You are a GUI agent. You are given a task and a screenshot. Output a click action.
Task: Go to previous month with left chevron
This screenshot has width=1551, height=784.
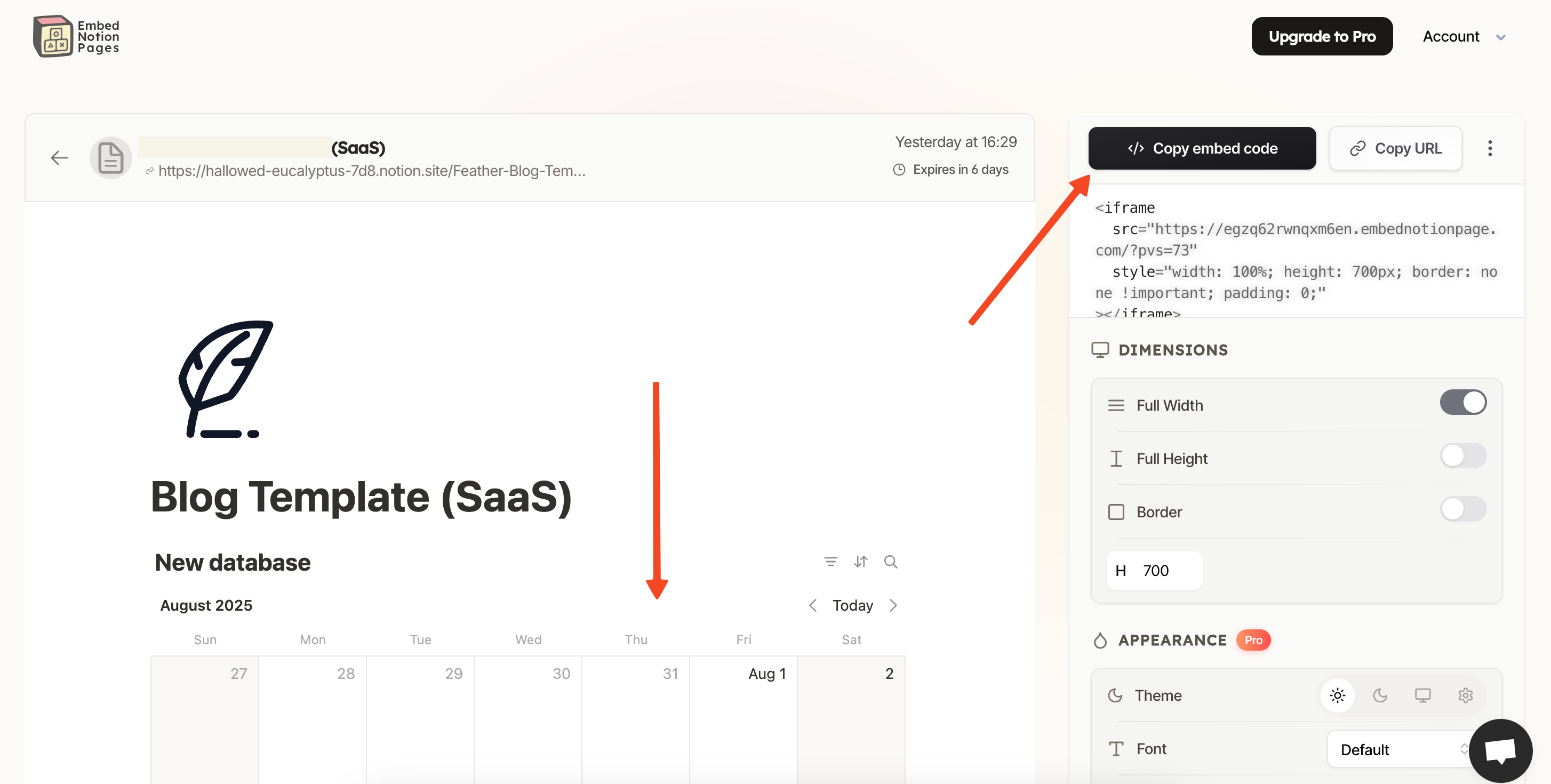pyautogui.click(x=813, y=605)
